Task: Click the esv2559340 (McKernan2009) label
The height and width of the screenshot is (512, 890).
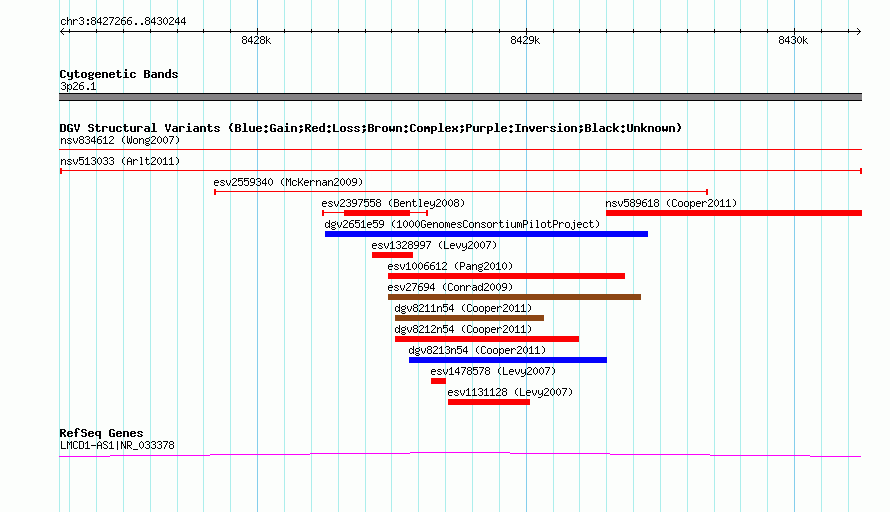Action: coord(288,182)
